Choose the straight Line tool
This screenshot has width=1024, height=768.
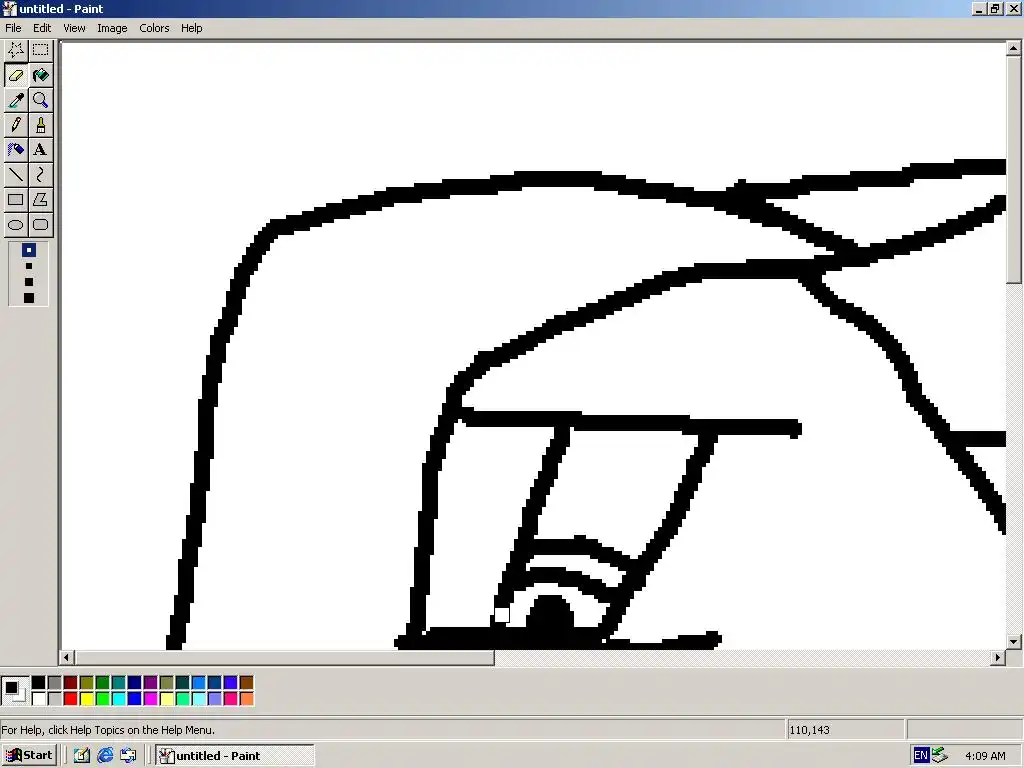[16, 174]
